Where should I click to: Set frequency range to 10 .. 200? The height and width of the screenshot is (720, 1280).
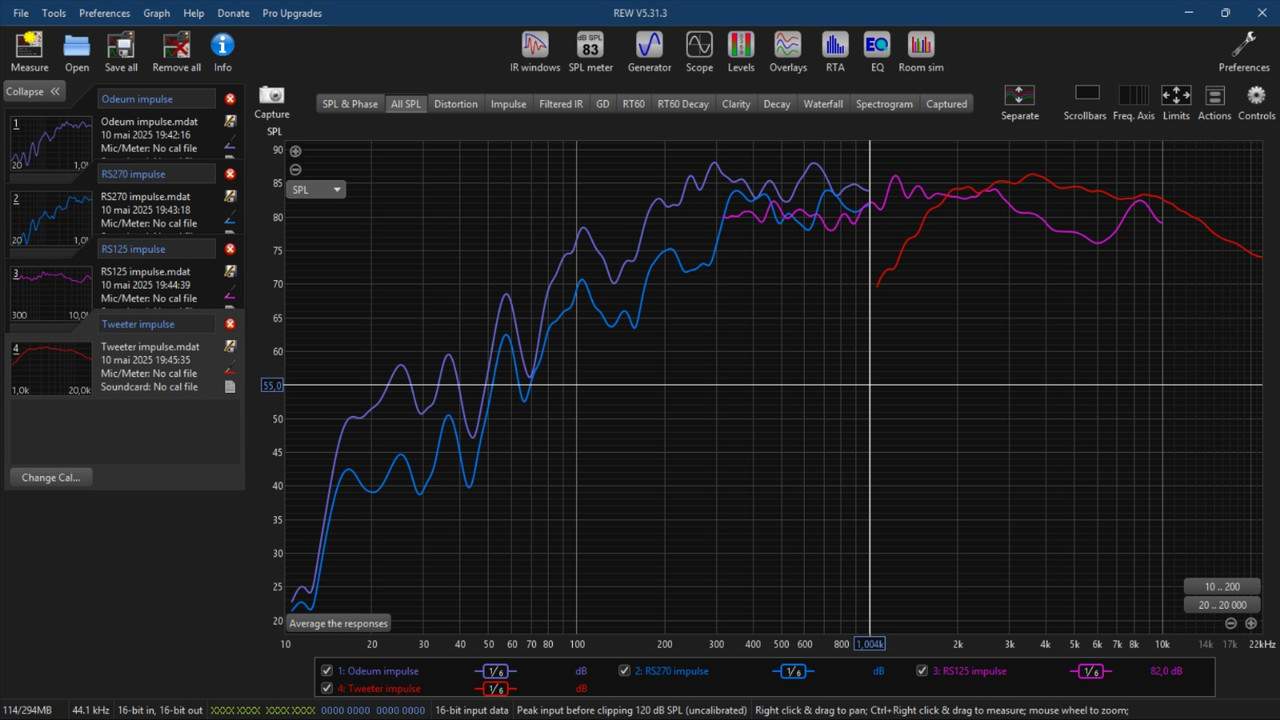pyautogui.click(x=1222, y=587)
